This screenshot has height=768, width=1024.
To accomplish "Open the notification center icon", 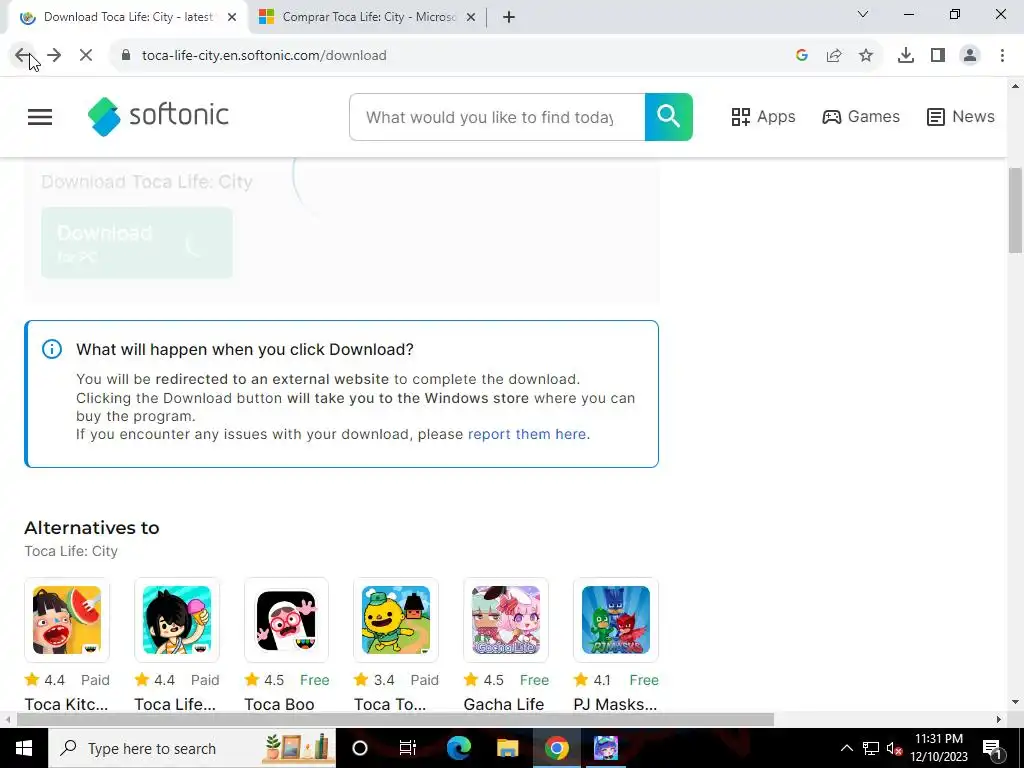I will click(x=992, y=748).
